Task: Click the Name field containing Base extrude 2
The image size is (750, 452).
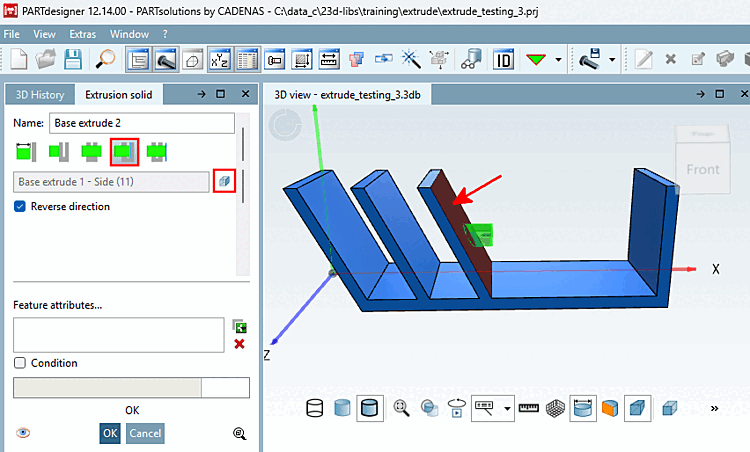Action: [x=142, y=123]
